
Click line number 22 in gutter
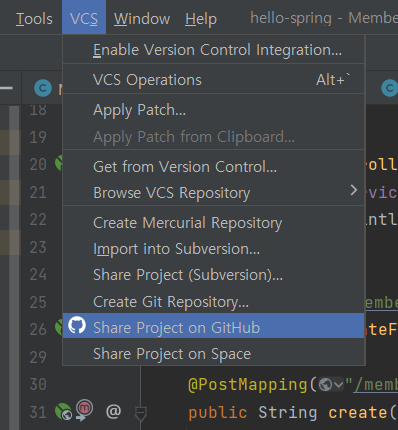pos(38,220)
